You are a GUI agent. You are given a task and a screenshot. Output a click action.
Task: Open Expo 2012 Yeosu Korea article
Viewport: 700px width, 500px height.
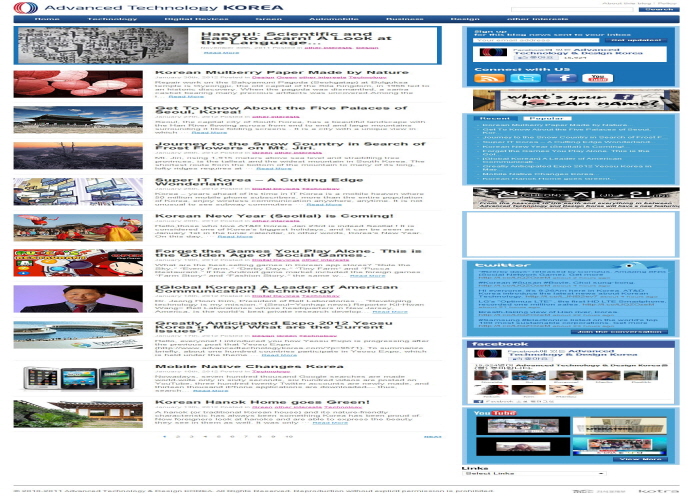point(274,327)
